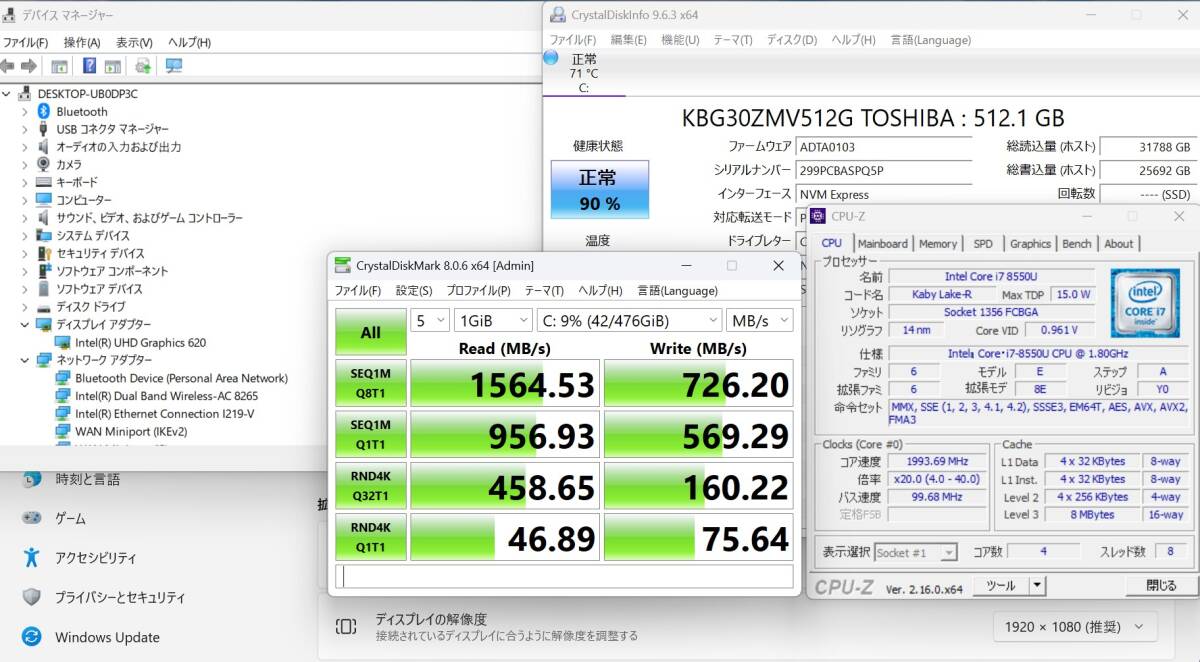Select the ソフトウェア コンポーネント category icon
Image resolution: width=1200 pixels, height=662 pixels.
44,271
